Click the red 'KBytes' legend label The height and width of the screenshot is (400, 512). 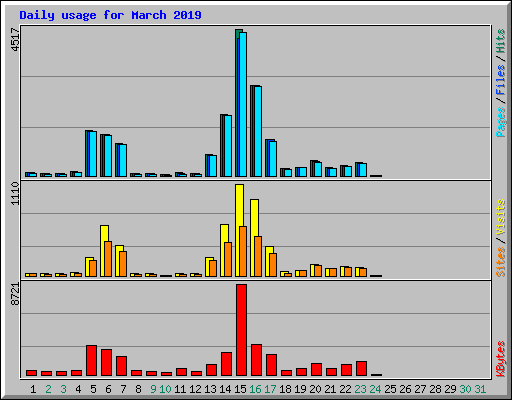click(500, 359)
